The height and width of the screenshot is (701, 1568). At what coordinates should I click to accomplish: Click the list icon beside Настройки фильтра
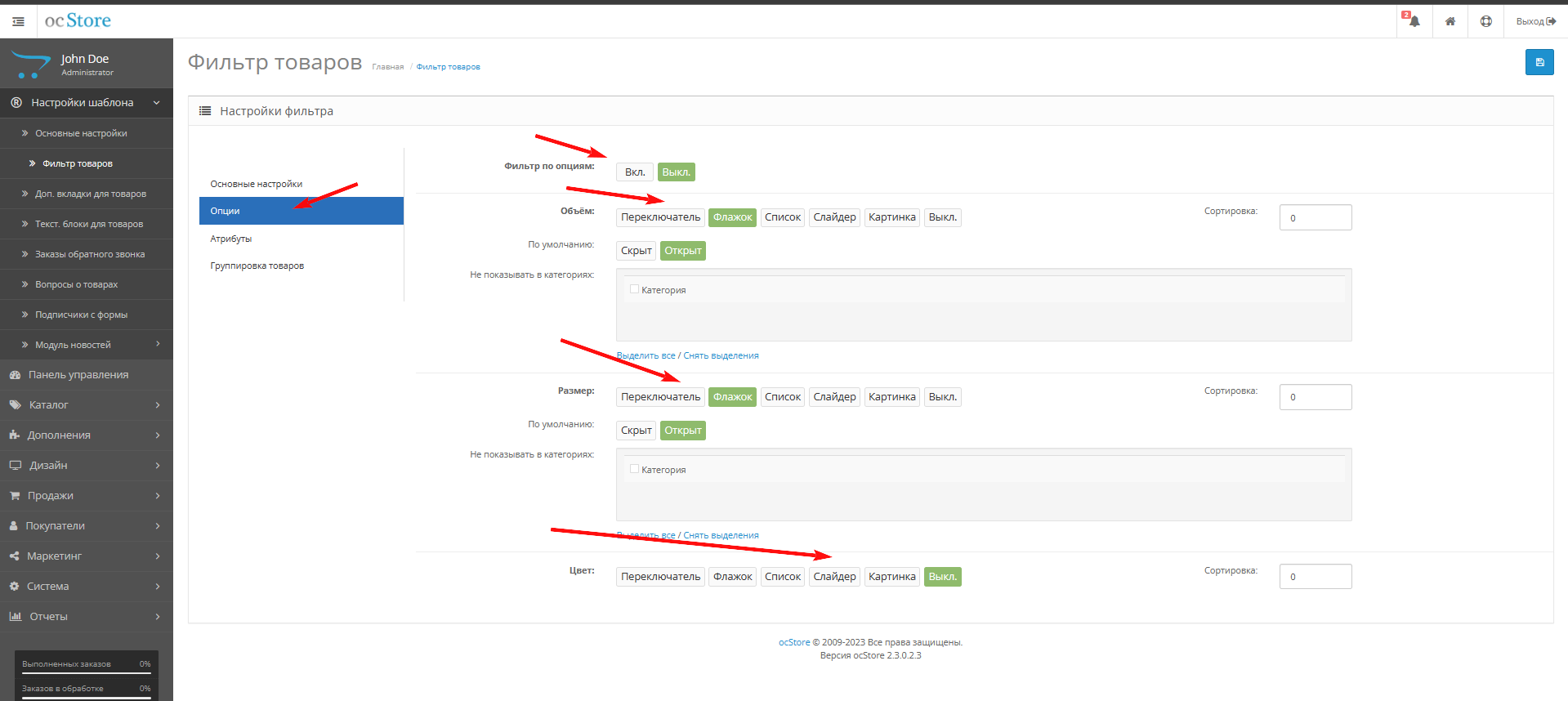(205, 111)
